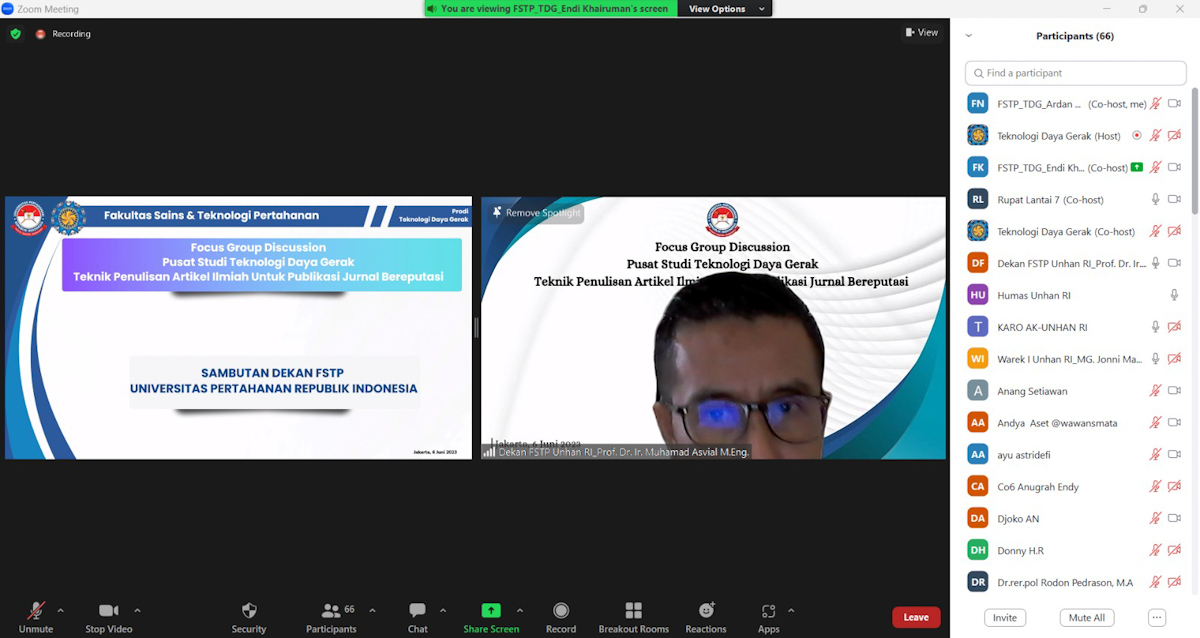Image resolution: width=1200 pixels, height=638 pixels.
Task: Click the crossed camera icon for Anang Setiawan
Action: [1174, 391]
